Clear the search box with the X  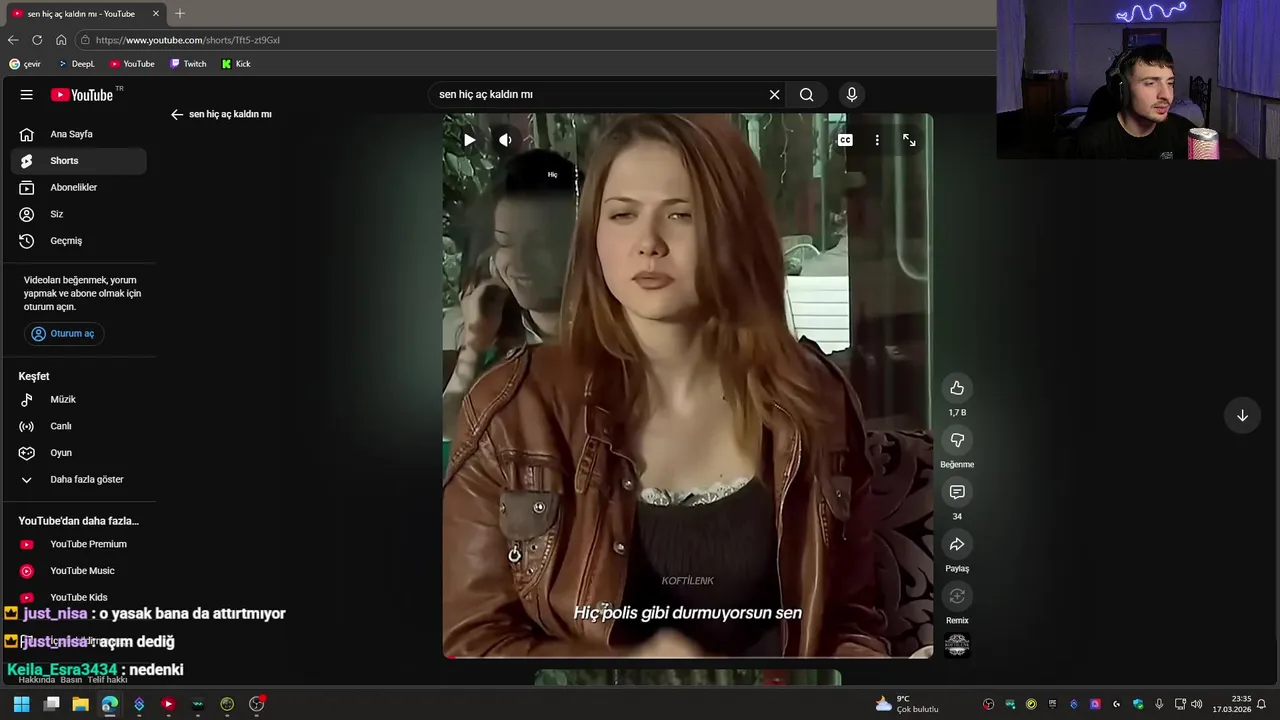coord(774,95)
